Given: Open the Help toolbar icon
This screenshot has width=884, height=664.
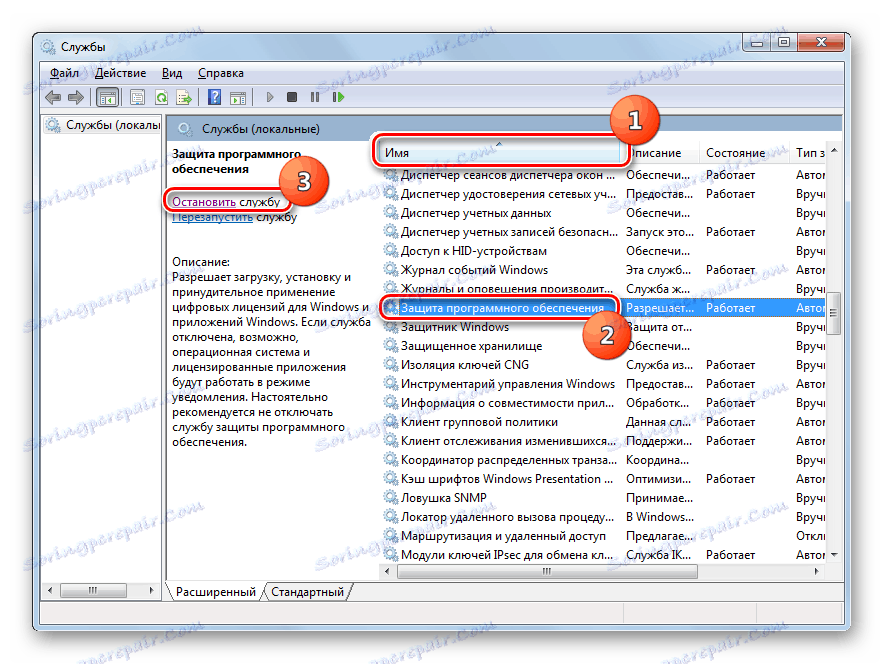Looking at the screenshot, I should pos(214,97).
